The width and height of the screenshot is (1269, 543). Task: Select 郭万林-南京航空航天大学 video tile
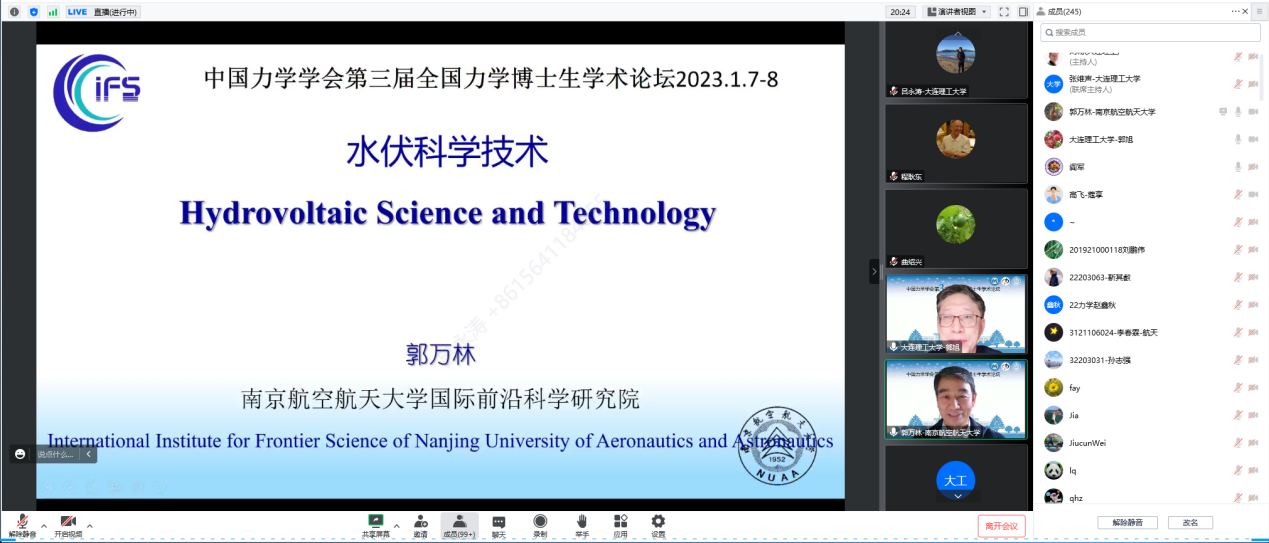point(956,400)
